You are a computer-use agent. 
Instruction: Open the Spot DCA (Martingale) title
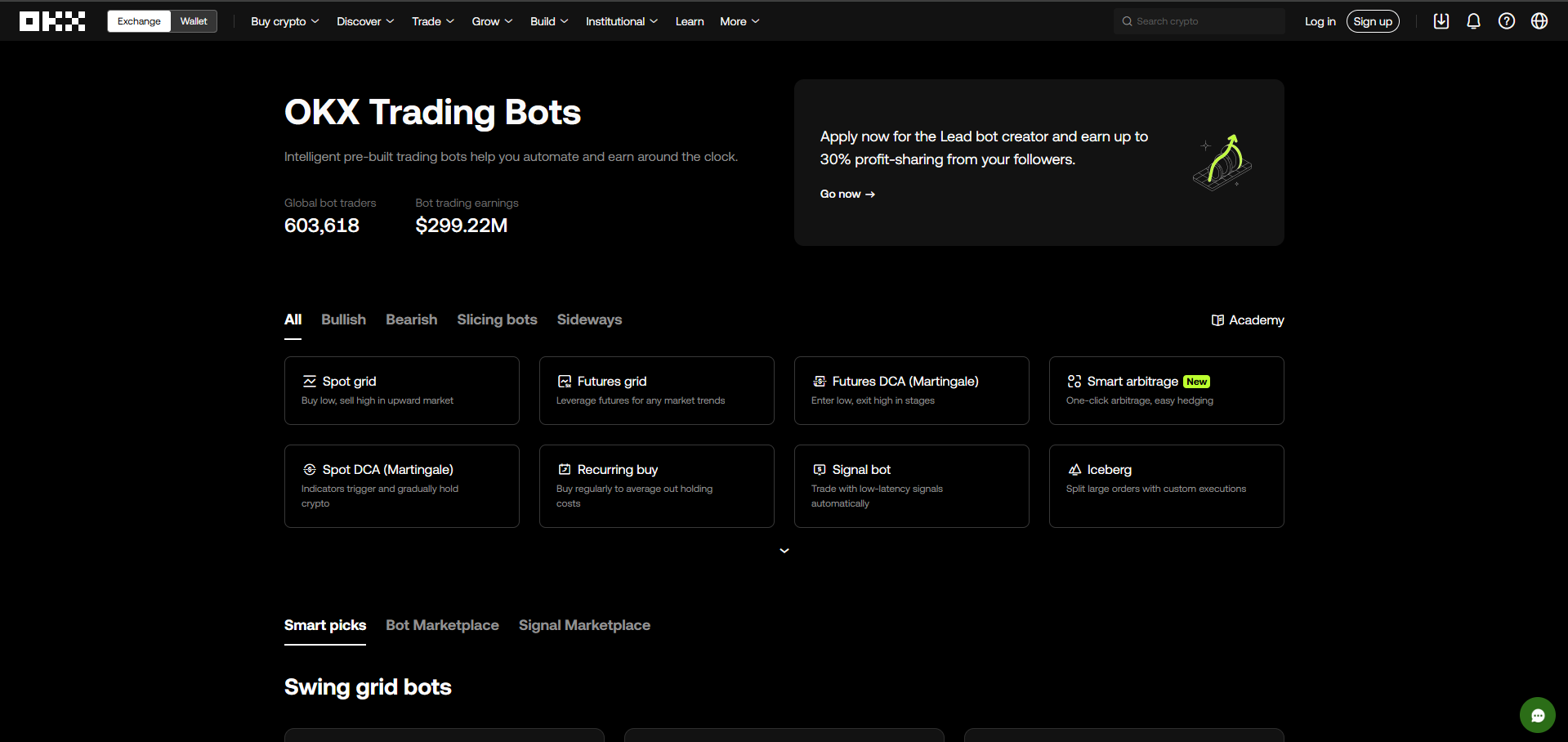388,470
